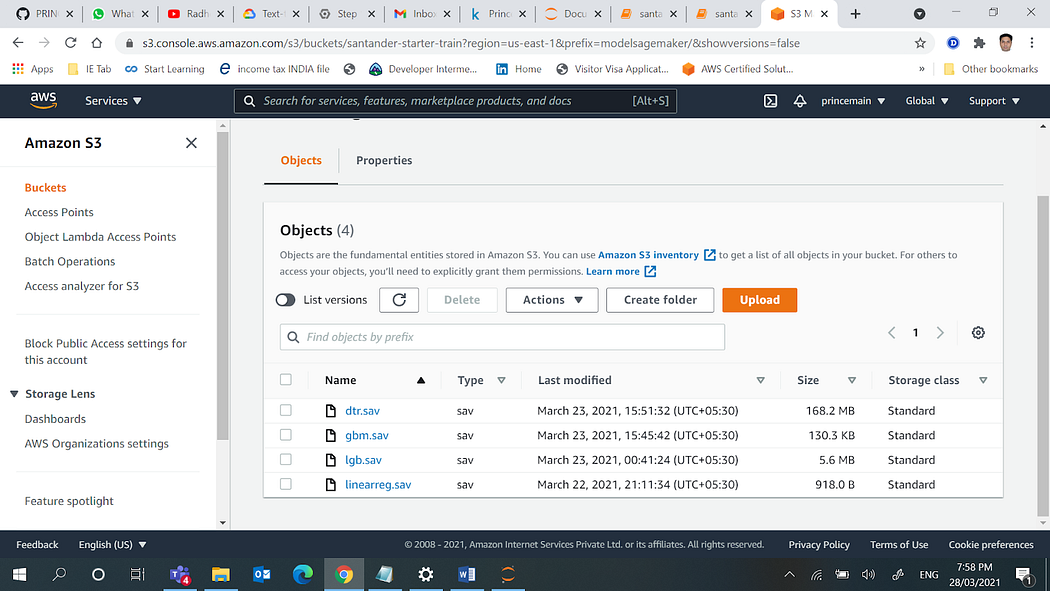Open Outlook from the taskbar
The height and width of the screenshot is (591, 1050).
[x=262, y=574]
